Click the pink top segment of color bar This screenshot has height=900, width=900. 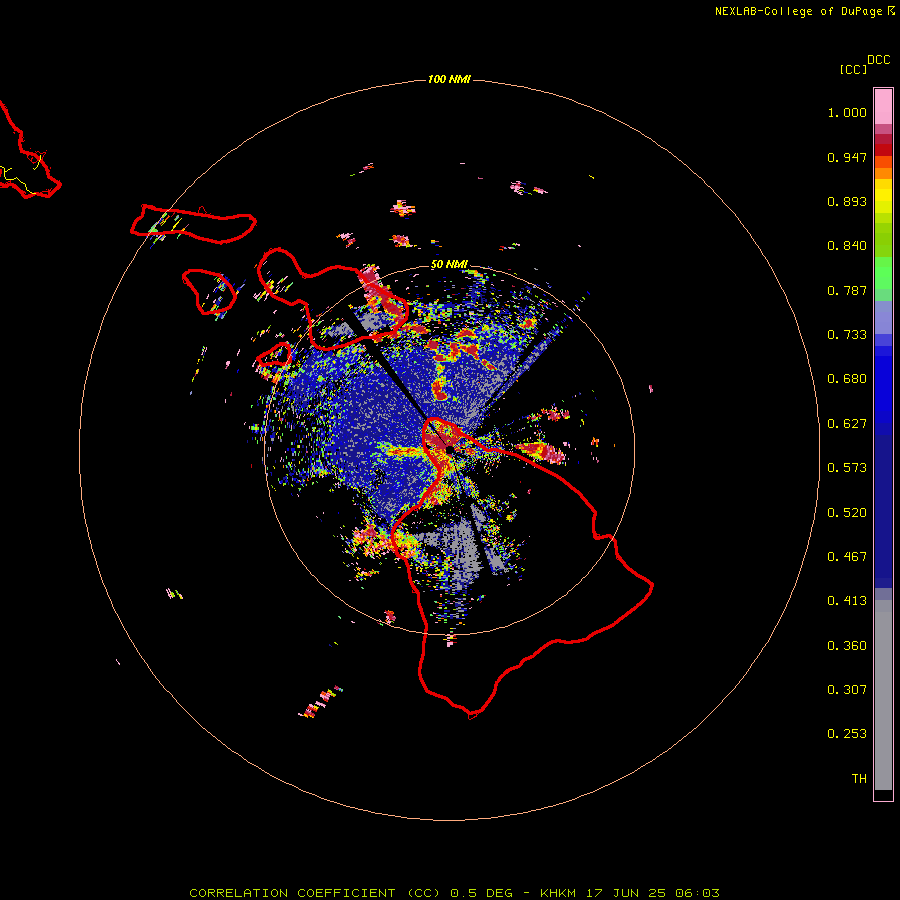pyautogui.click(x=883, y=106)
